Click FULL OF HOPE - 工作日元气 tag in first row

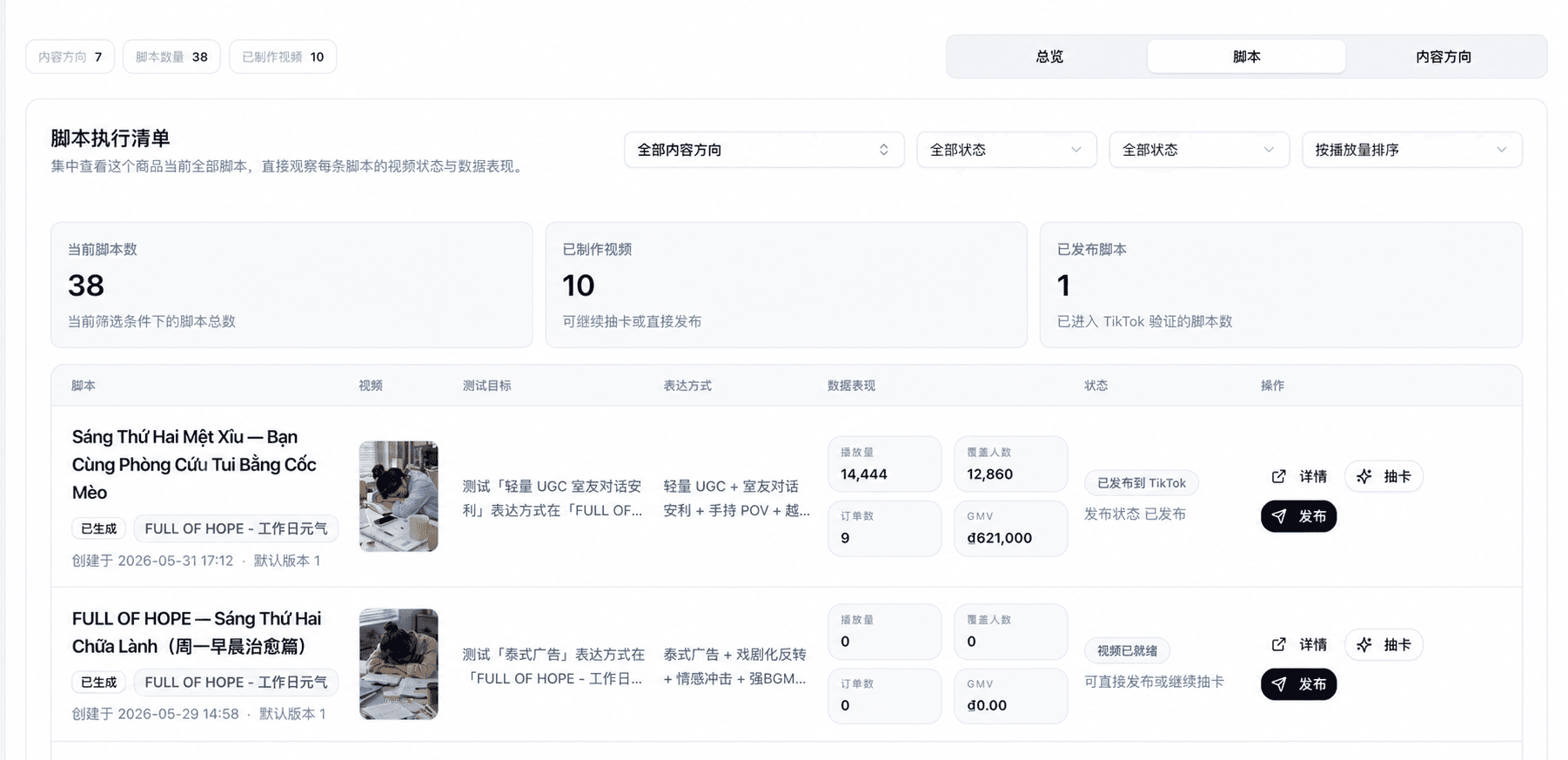[236, 528]
